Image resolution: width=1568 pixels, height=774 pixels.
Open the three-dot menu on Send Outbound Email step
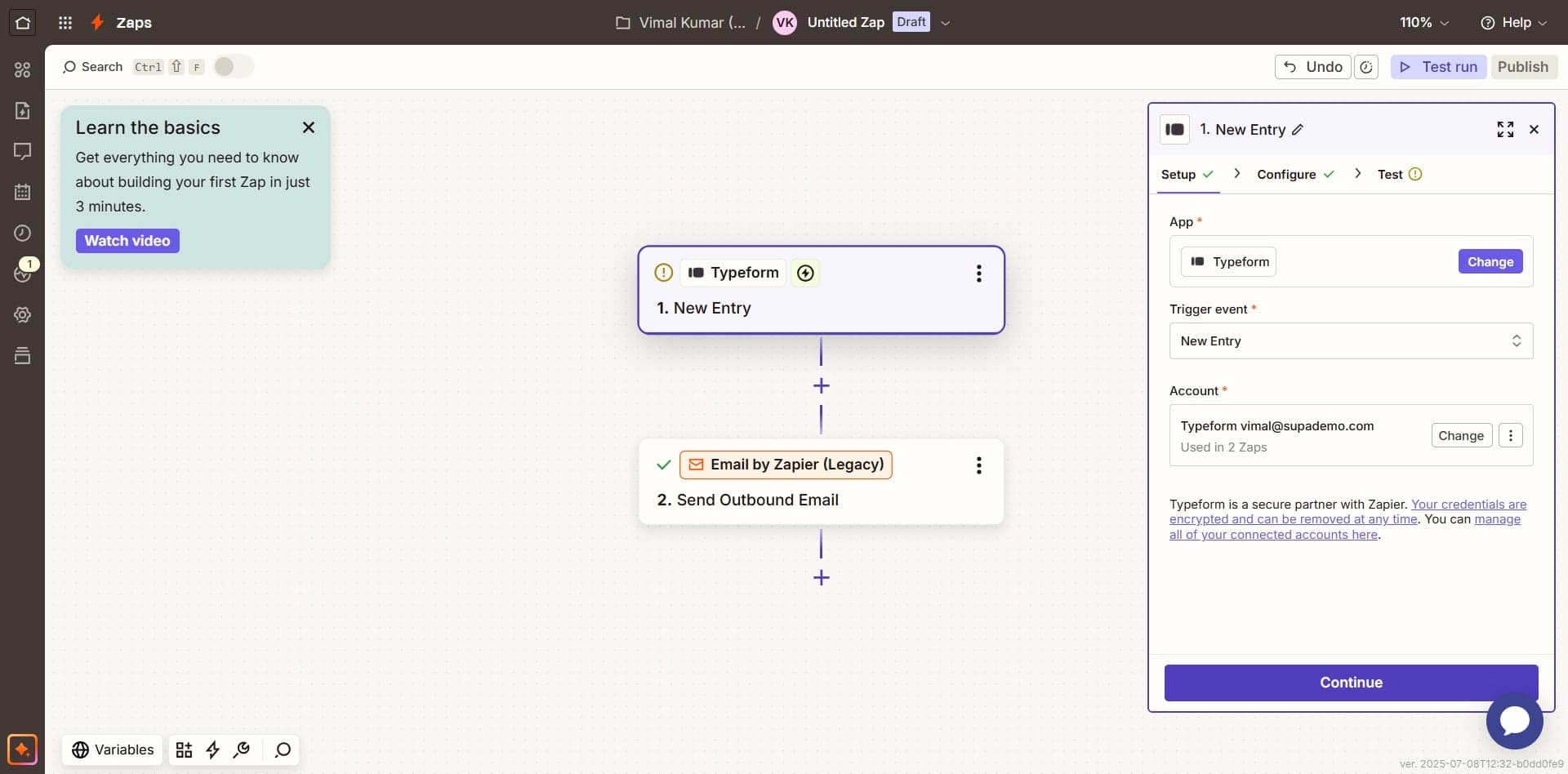(978, 465)
